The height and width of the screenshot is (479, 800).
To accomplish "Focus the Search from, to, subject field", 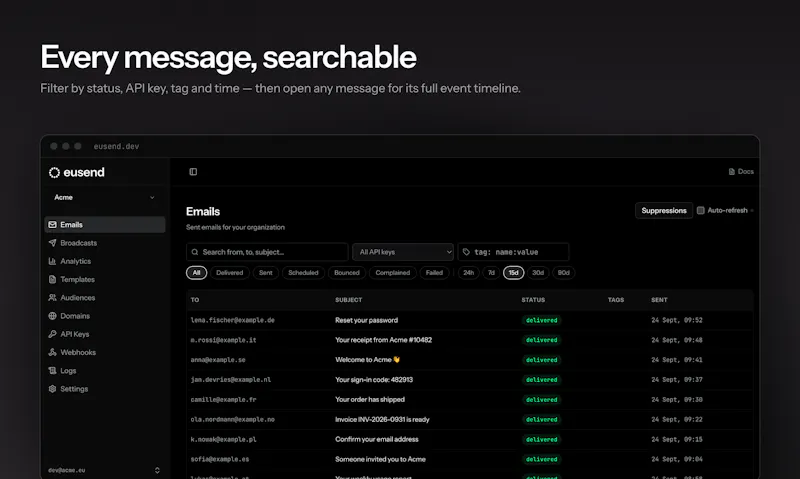I will pos(267,252).
